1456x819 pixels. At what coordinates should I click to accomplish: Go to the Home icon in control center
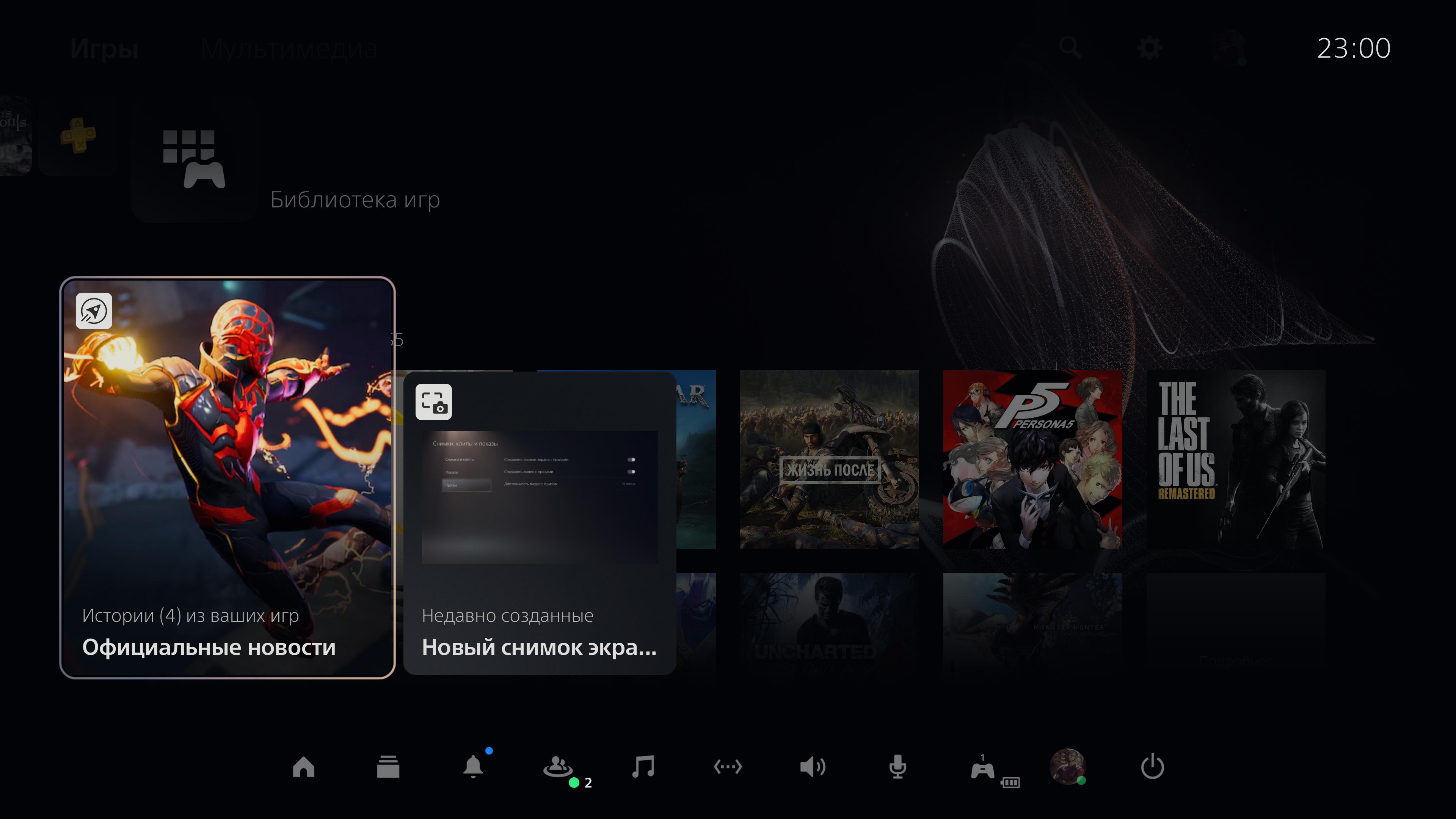pyautogui.click(x=303, y=767)
